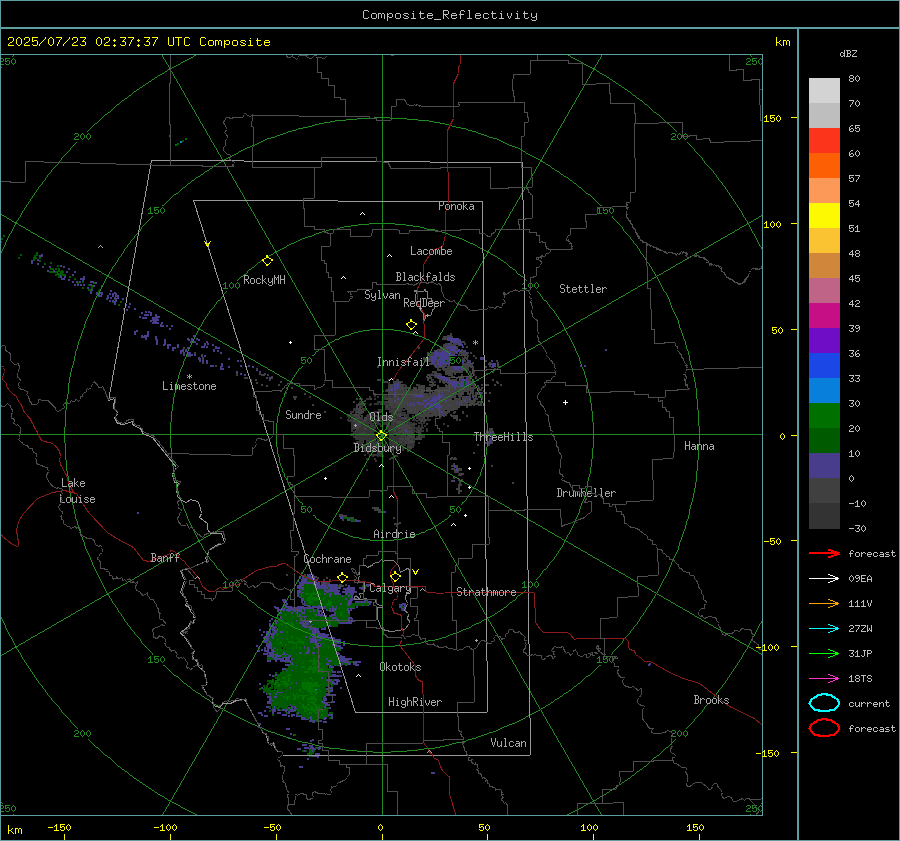Click the dBZ legend heading
Screen dimensions: 900x841
click(x=848, y=53)
